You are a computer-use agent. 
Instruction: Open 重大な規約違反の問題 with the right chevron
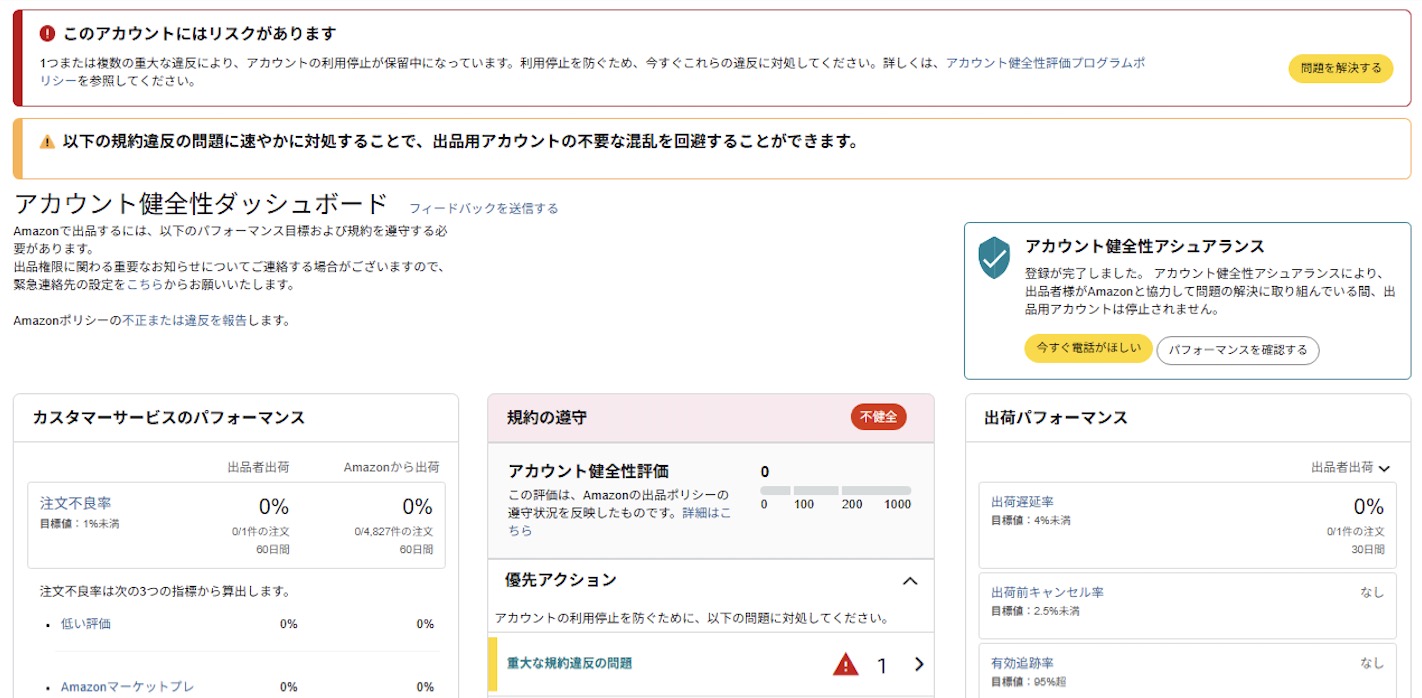click(919, 664)
